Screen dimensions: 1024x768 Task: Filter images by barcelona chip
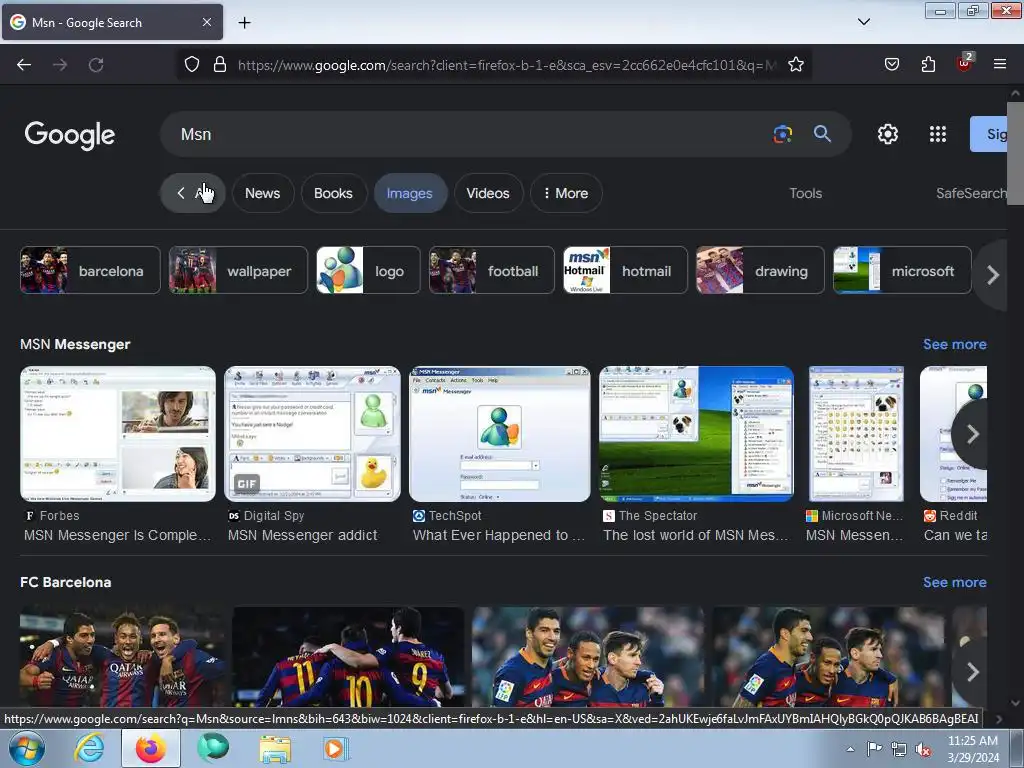point(90,270)
